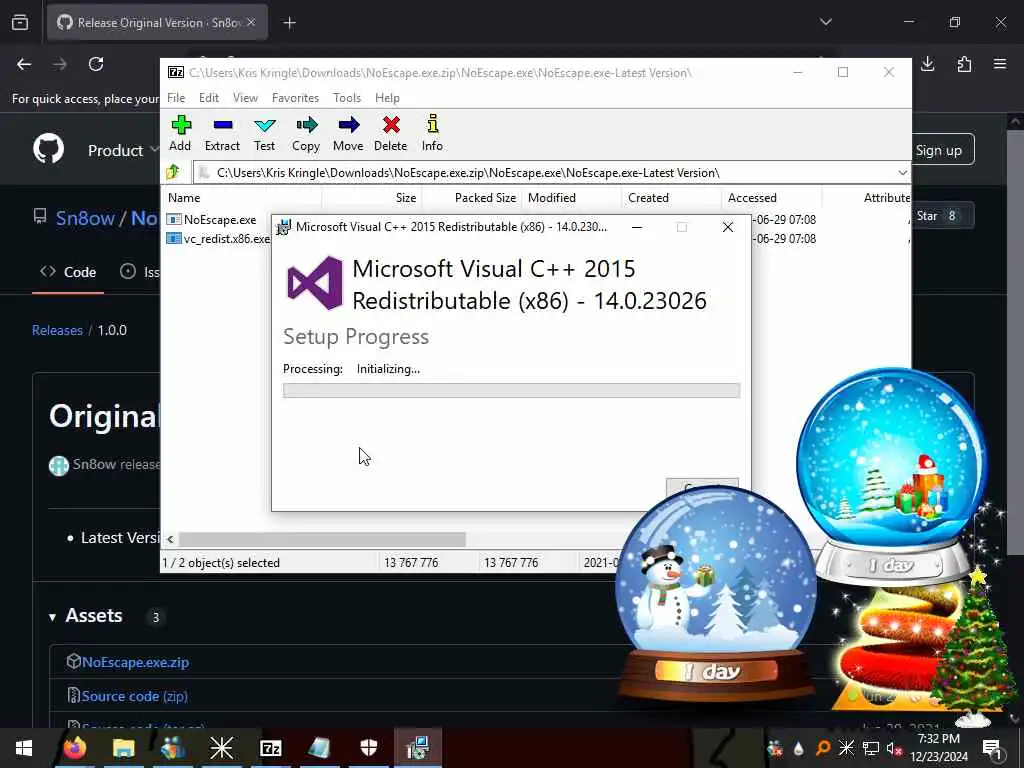Open Windows Security shield taskbar icon
This screenshot has width=1024, height=768.
point(368,748)
